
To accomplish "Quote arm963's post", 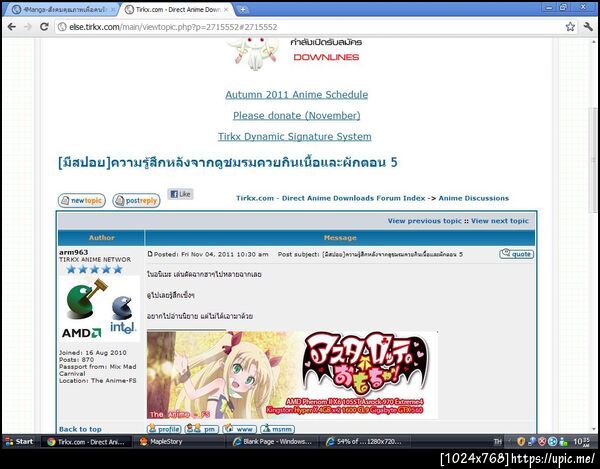I will click(516, 254).
